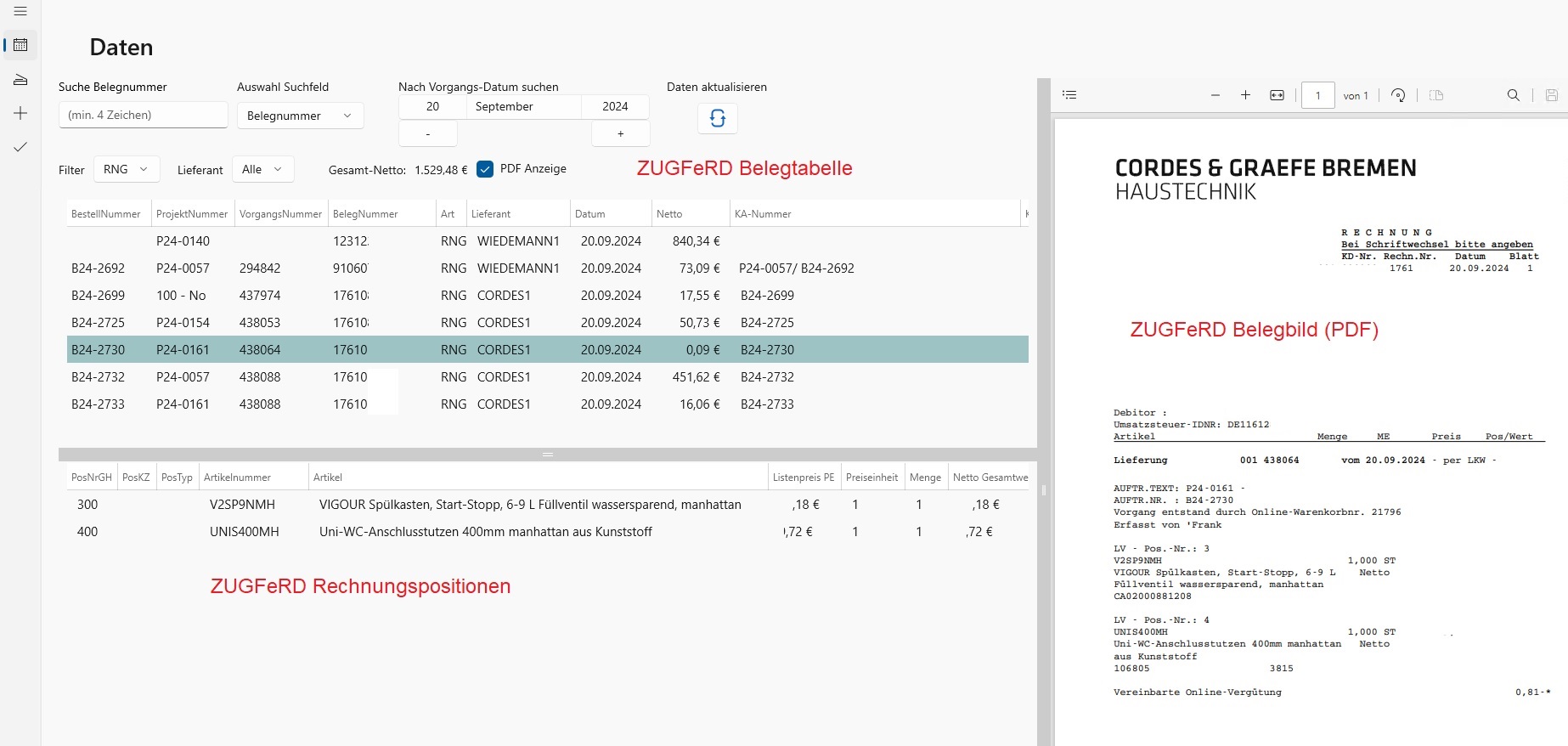
Task: Open the Lieferant Alle dropdown
Action: point(262,169)
